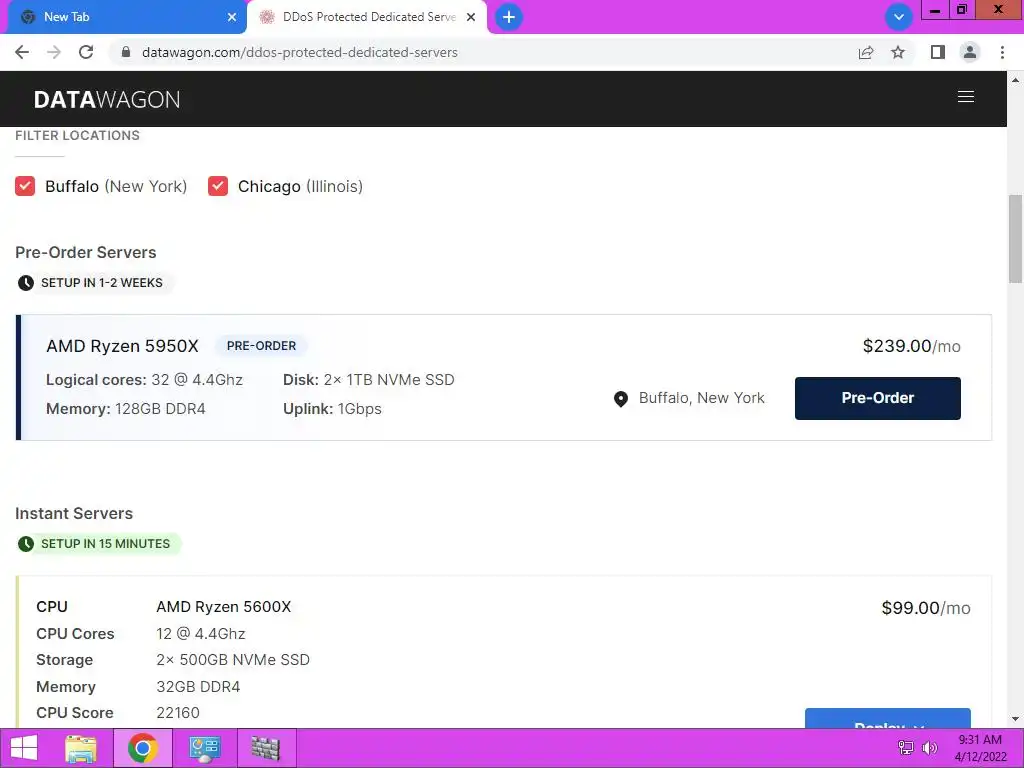Click the network tray icon

906,748
